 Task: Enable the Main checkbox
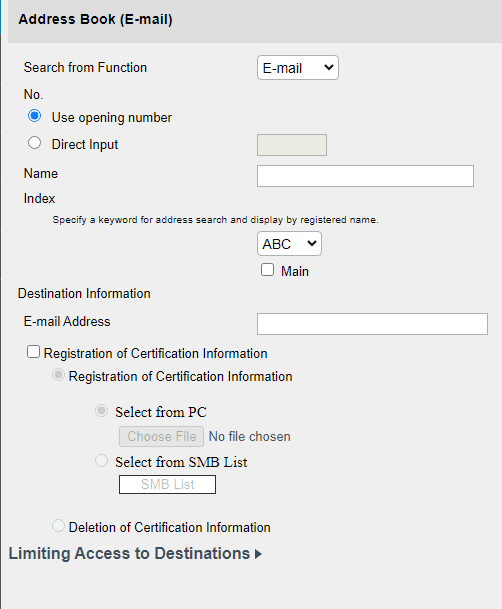coord(268,270)
